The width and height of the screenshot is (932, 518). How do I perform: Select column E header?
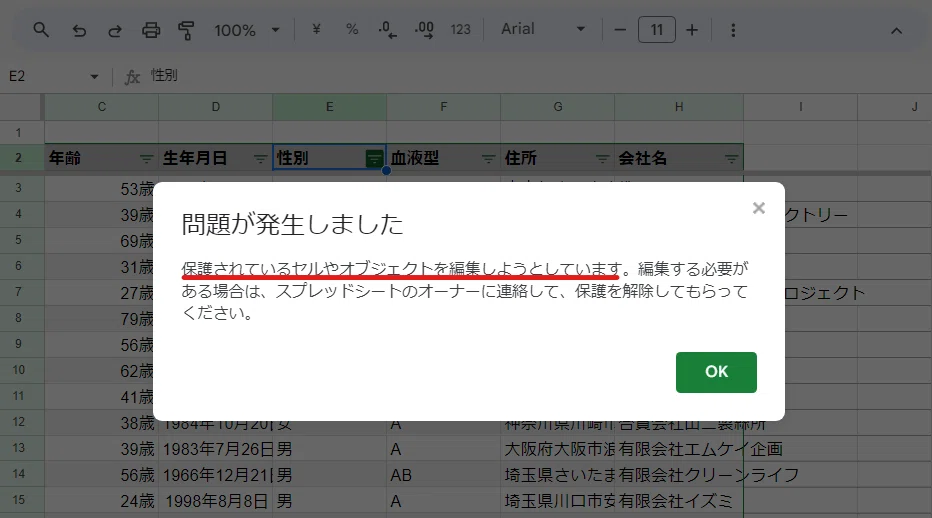(x=329, y=106)
